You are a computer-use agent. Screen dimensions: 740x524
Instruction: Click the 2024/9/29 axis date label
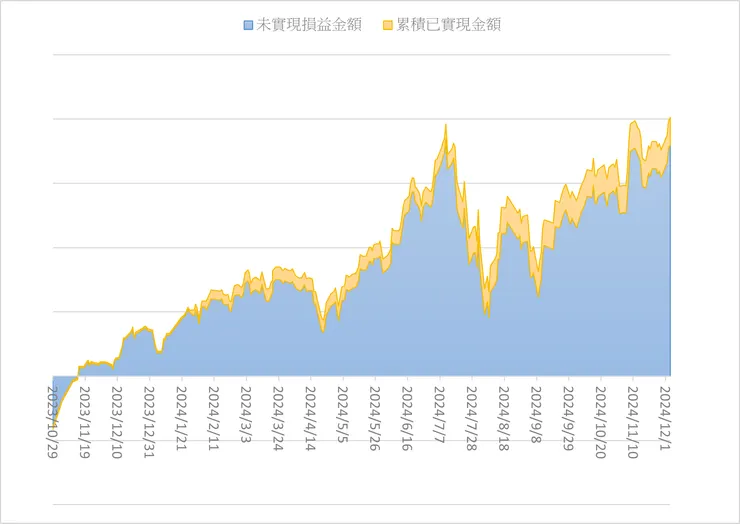[x=568, y=419]
